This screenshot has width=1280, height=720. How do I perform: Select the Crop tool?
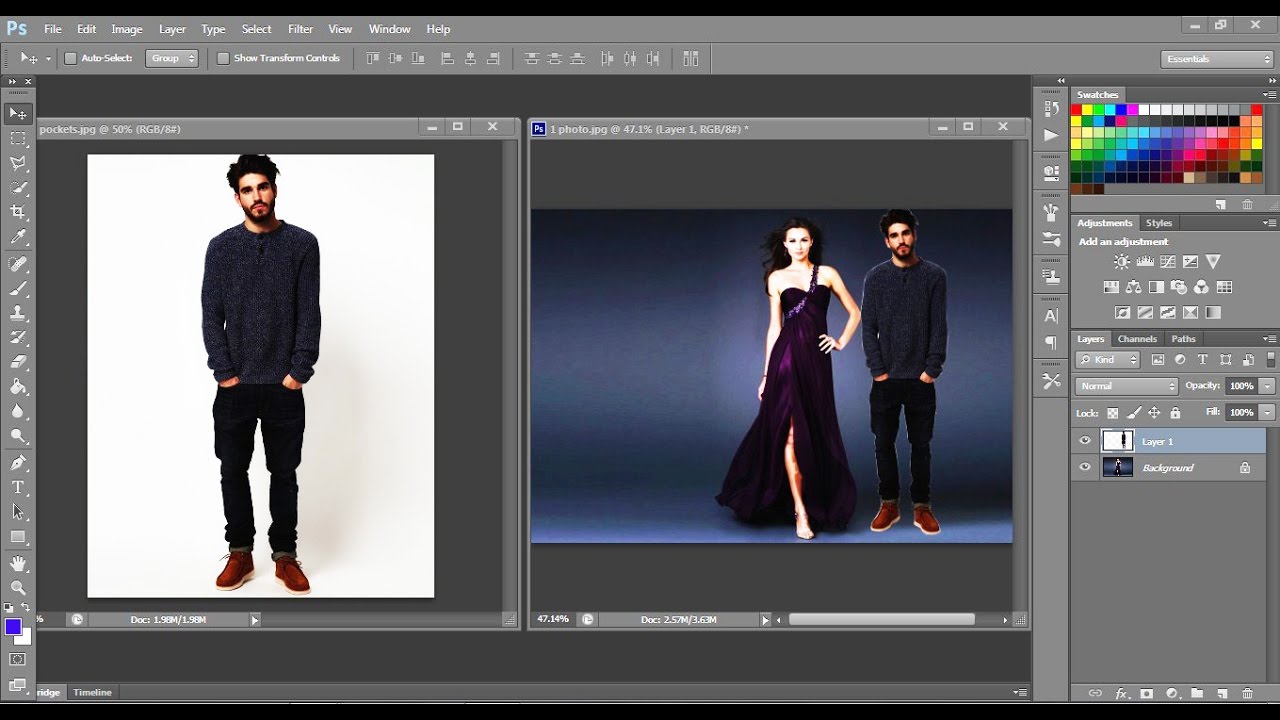point(18,212)
